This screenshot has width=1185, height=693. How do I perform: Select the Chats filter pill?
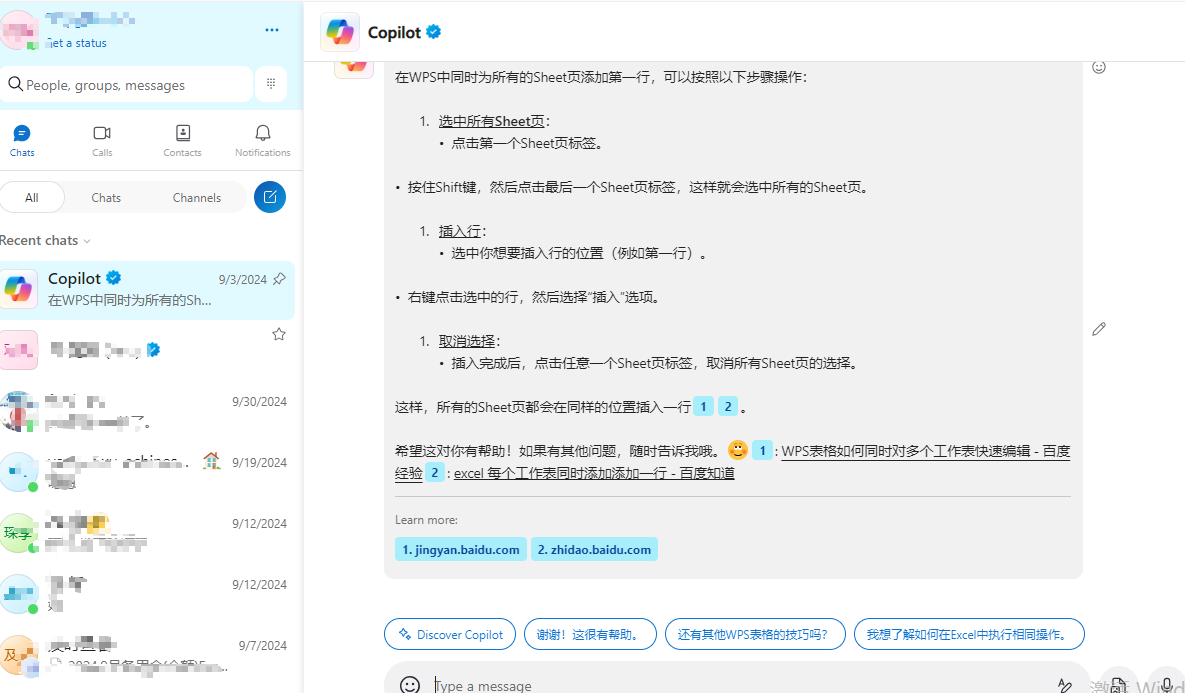click(106, 197)
